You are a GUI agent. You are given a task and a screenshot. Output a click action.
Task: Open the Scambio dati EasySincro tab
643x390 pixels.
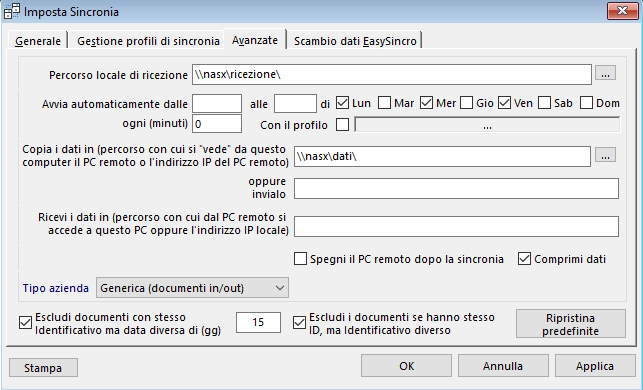[355, 41]
